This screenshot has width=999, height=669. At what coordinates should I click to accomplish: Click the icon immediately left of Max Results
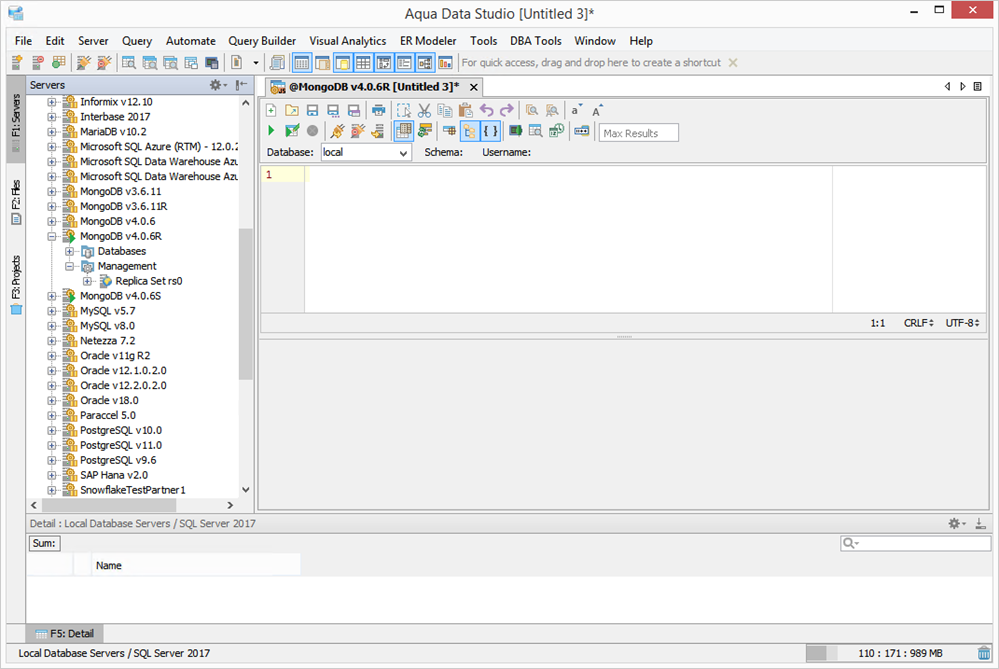coord(582,131)
